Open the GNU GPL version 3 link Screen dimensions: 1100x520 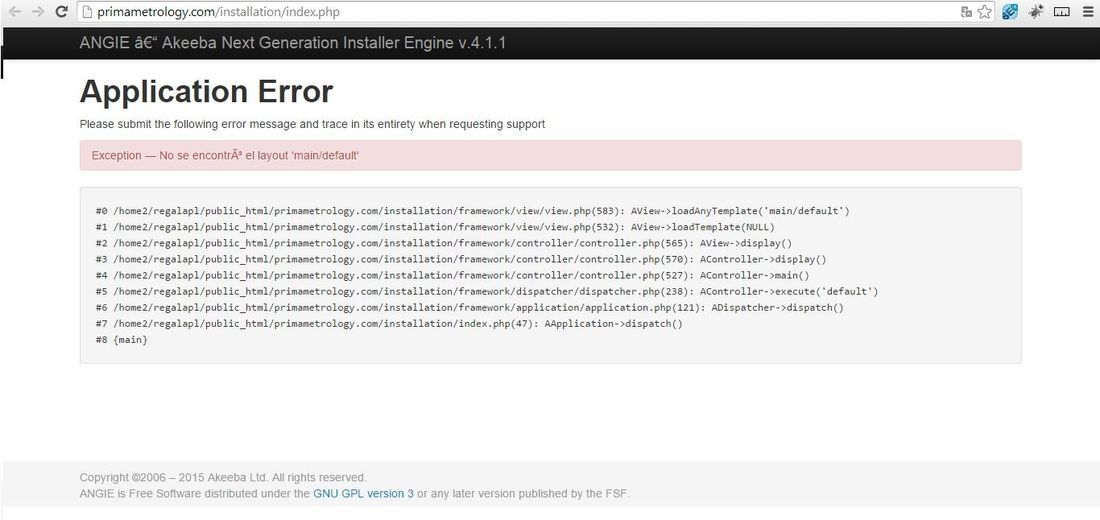pyautogui.click(x=363, y=493)
